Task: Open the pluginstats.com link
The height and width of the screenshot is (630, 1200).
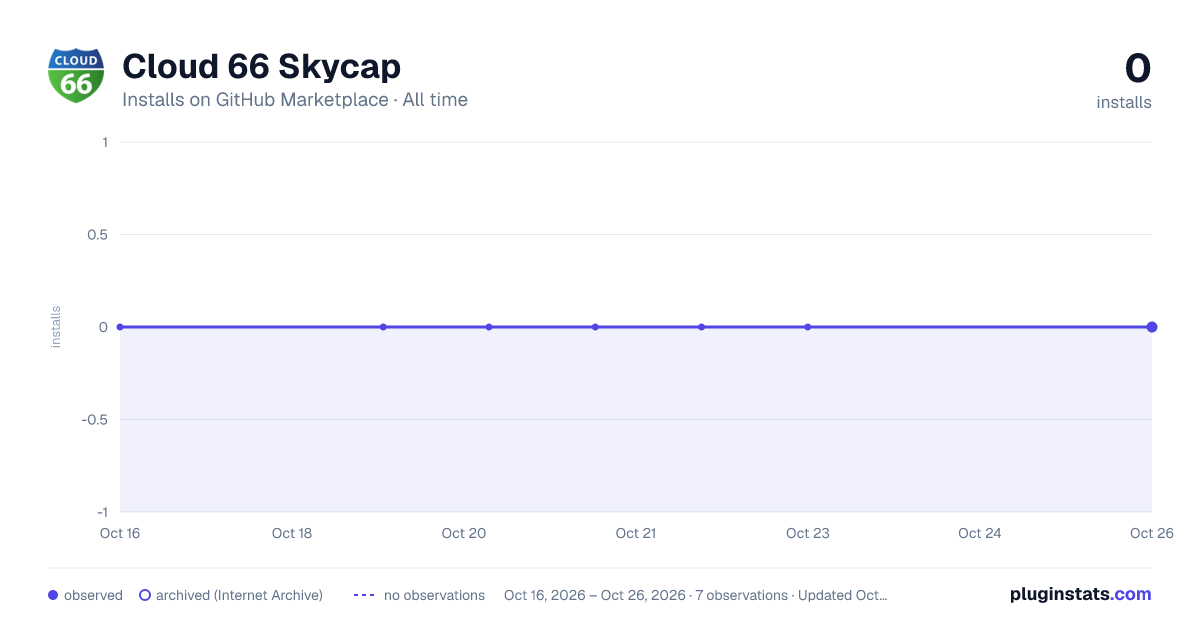Action: coord(1080,594)
